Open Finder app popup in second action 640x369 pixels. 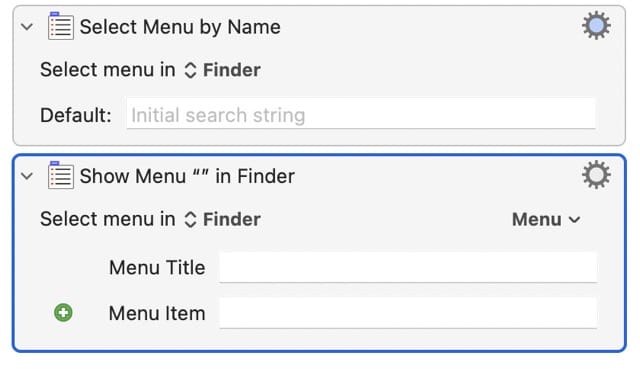[x=222, y=219]
